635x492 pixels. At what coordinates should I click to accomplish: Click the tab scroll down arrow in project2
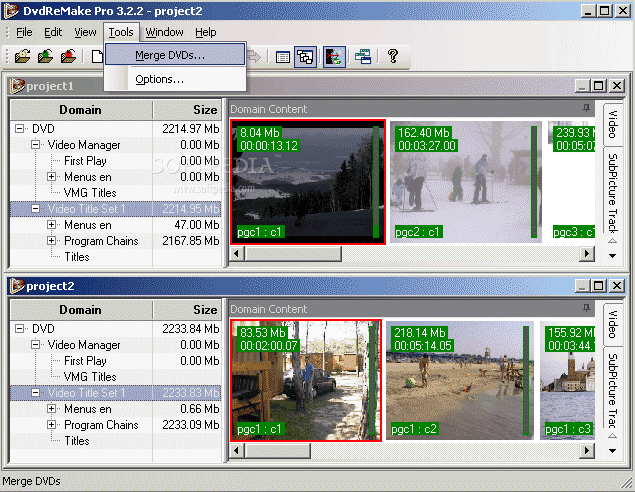pyautogui.click(x=613, y=451)
